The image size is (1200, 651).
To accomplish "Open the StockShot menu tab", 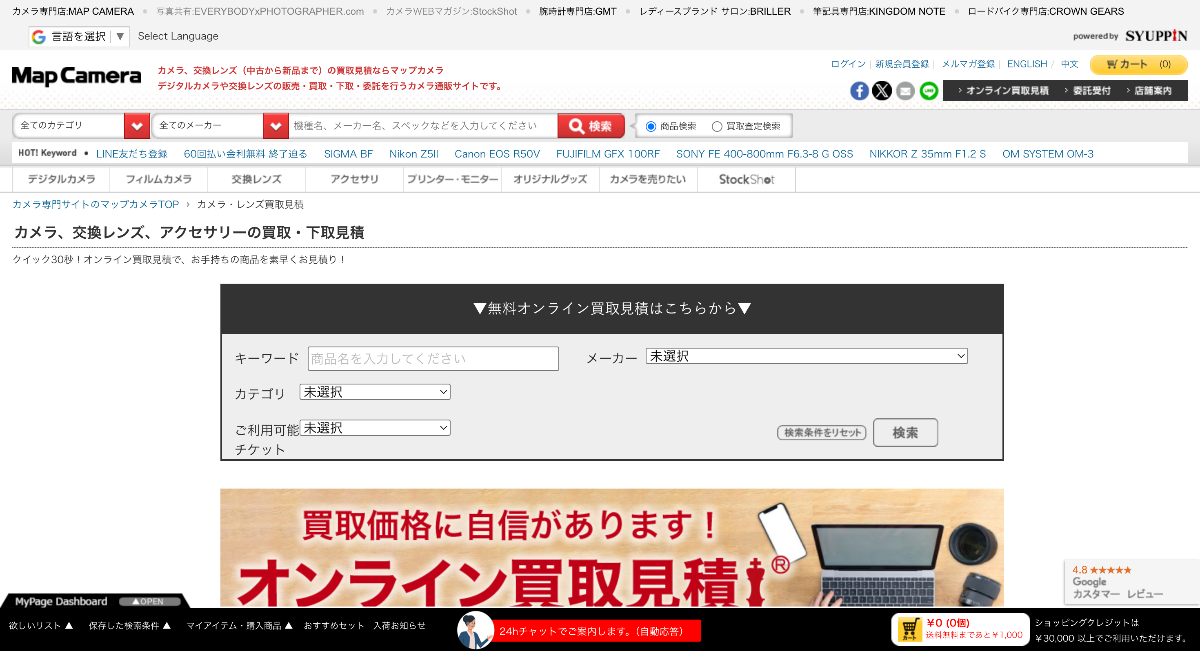I will [x=747, y=180].
